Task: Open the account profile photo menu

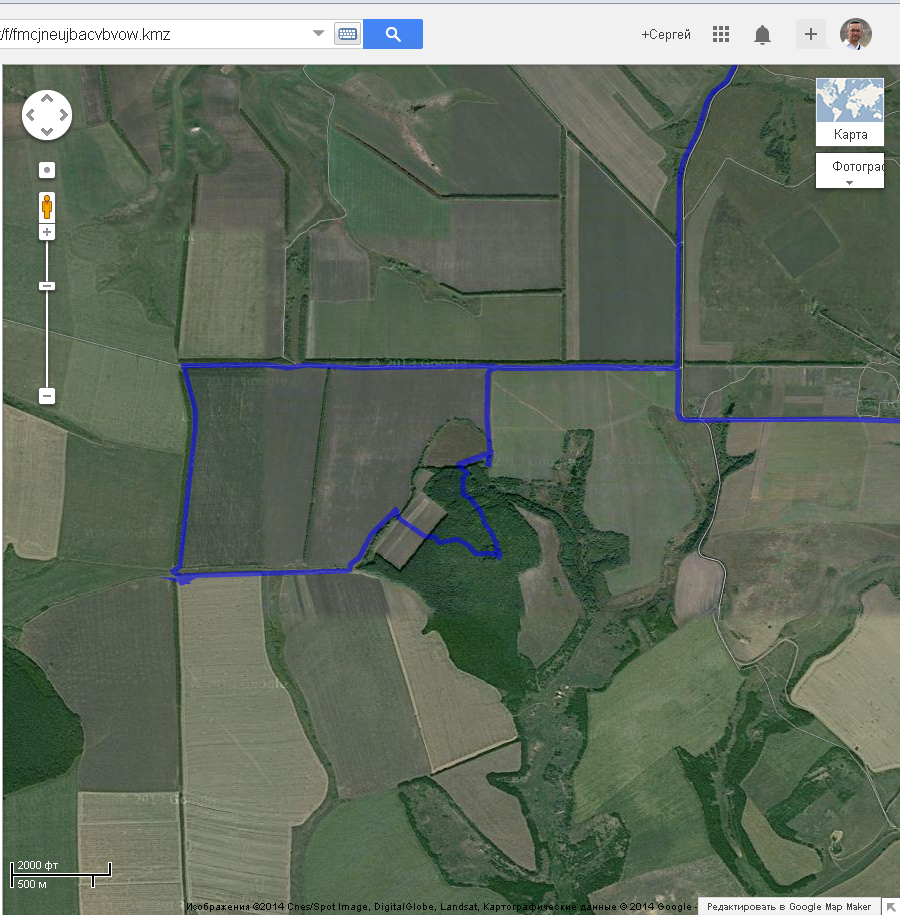Action: (x=856, y=34)
